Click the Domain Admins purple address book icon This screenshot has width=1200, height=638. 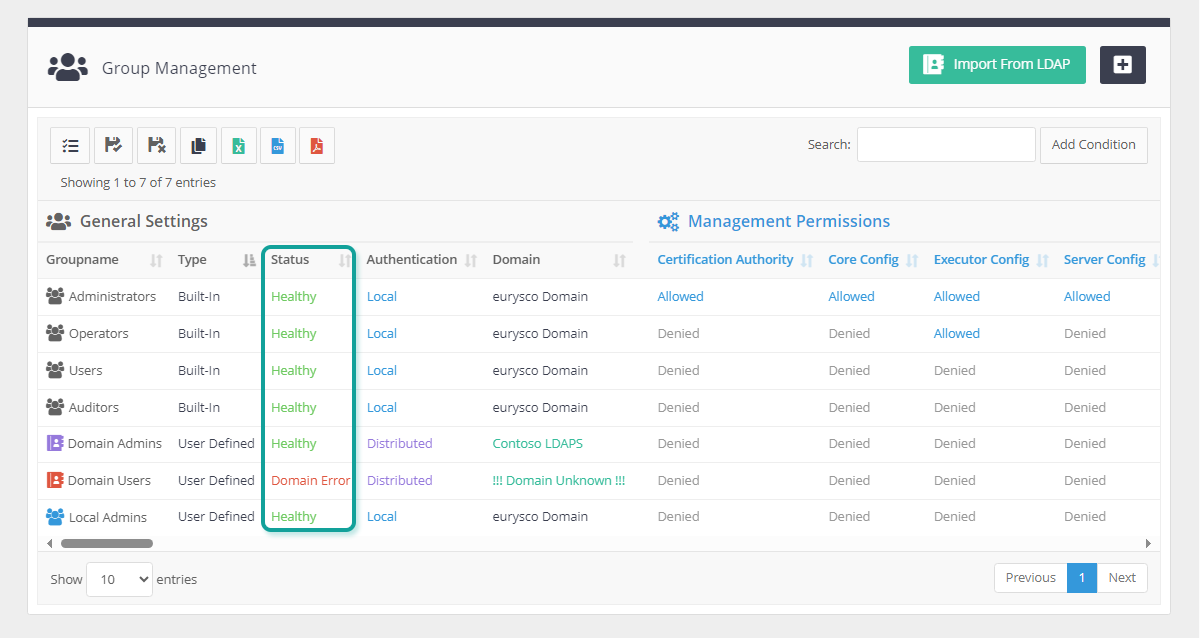click(x=55, y=443)
